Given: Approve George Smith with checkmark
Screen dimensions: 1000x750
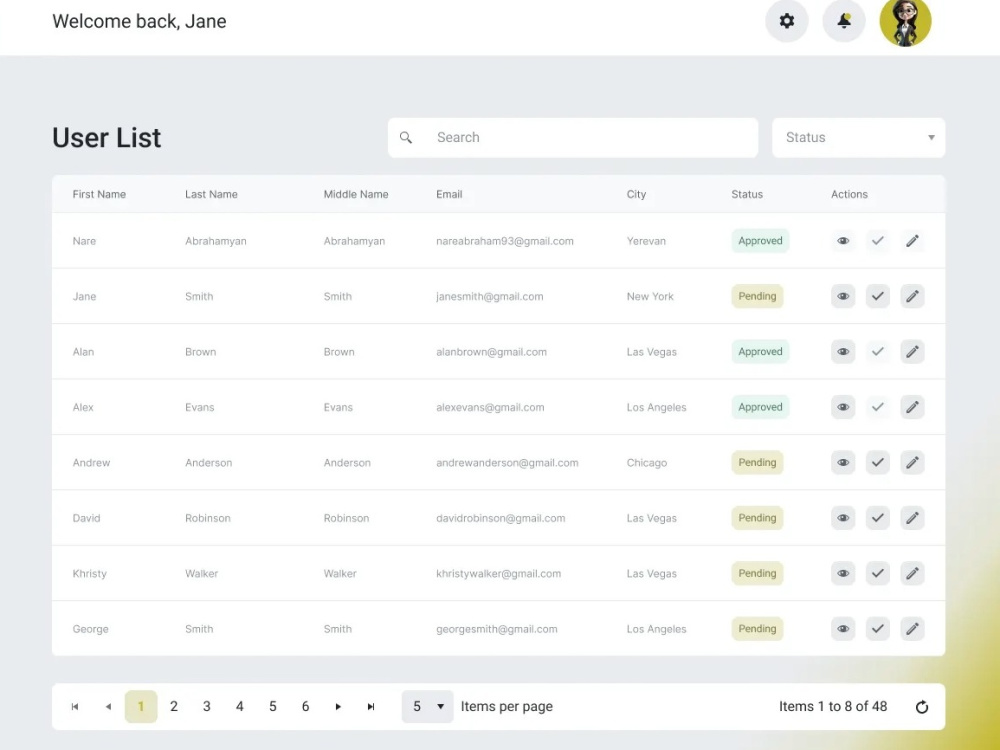Looking at the screenshot, I should click(x=878, y=629).
